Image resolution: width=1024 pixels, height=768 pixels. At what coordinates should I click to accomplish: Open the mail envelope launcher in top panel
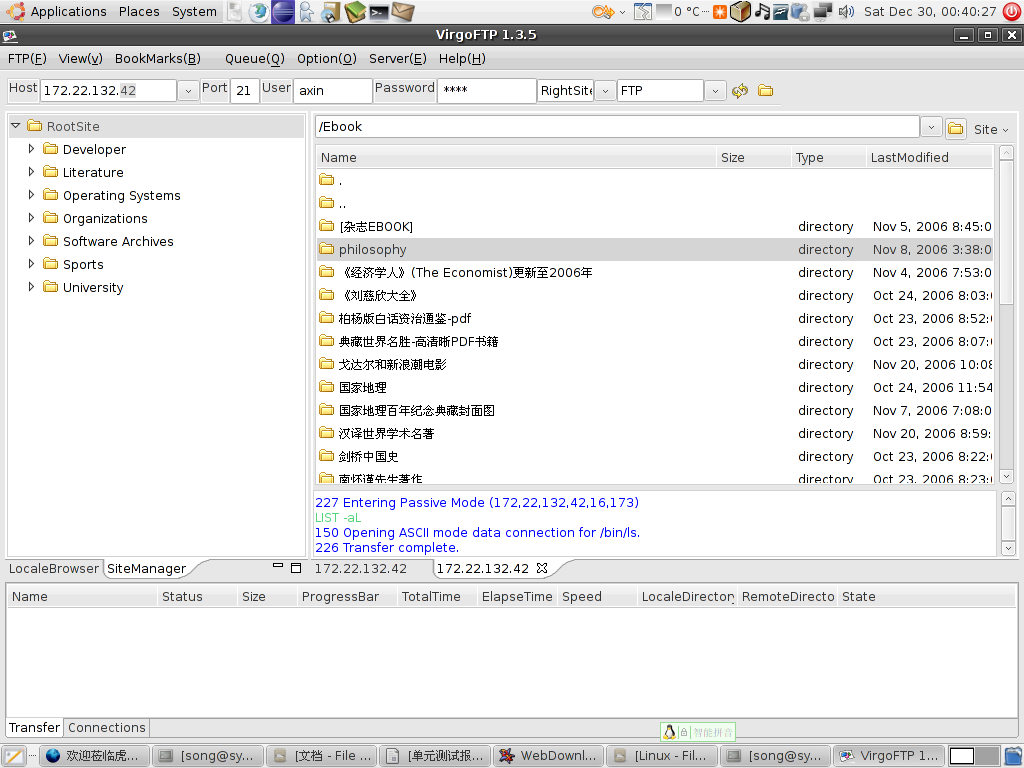tap(403, 12)
